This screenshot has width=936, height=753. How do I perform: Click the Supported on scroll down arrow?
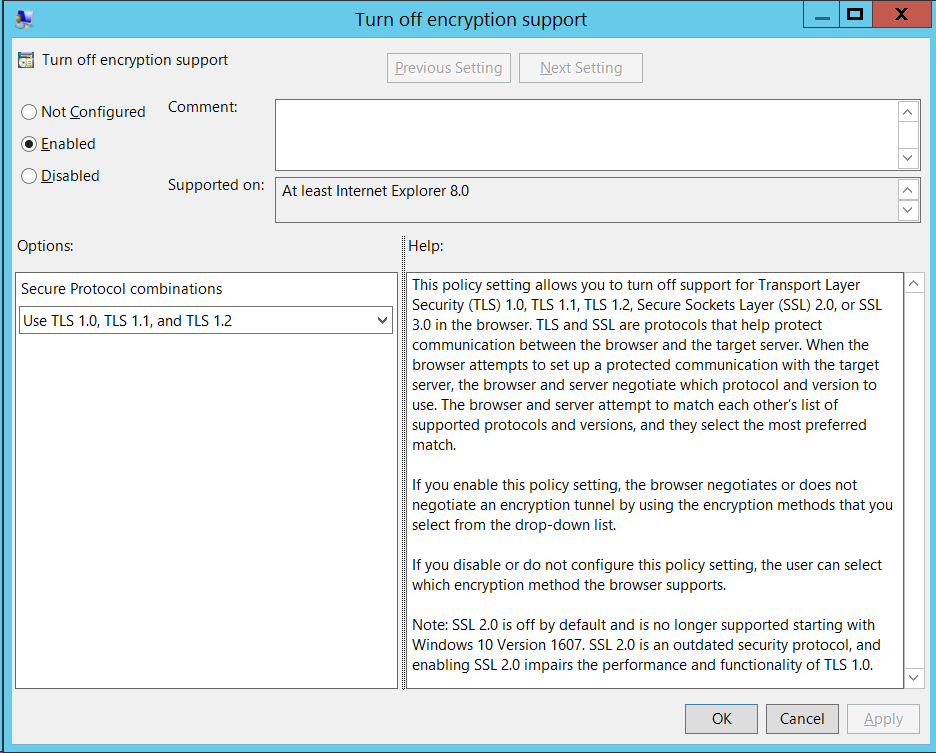[907, 210]
